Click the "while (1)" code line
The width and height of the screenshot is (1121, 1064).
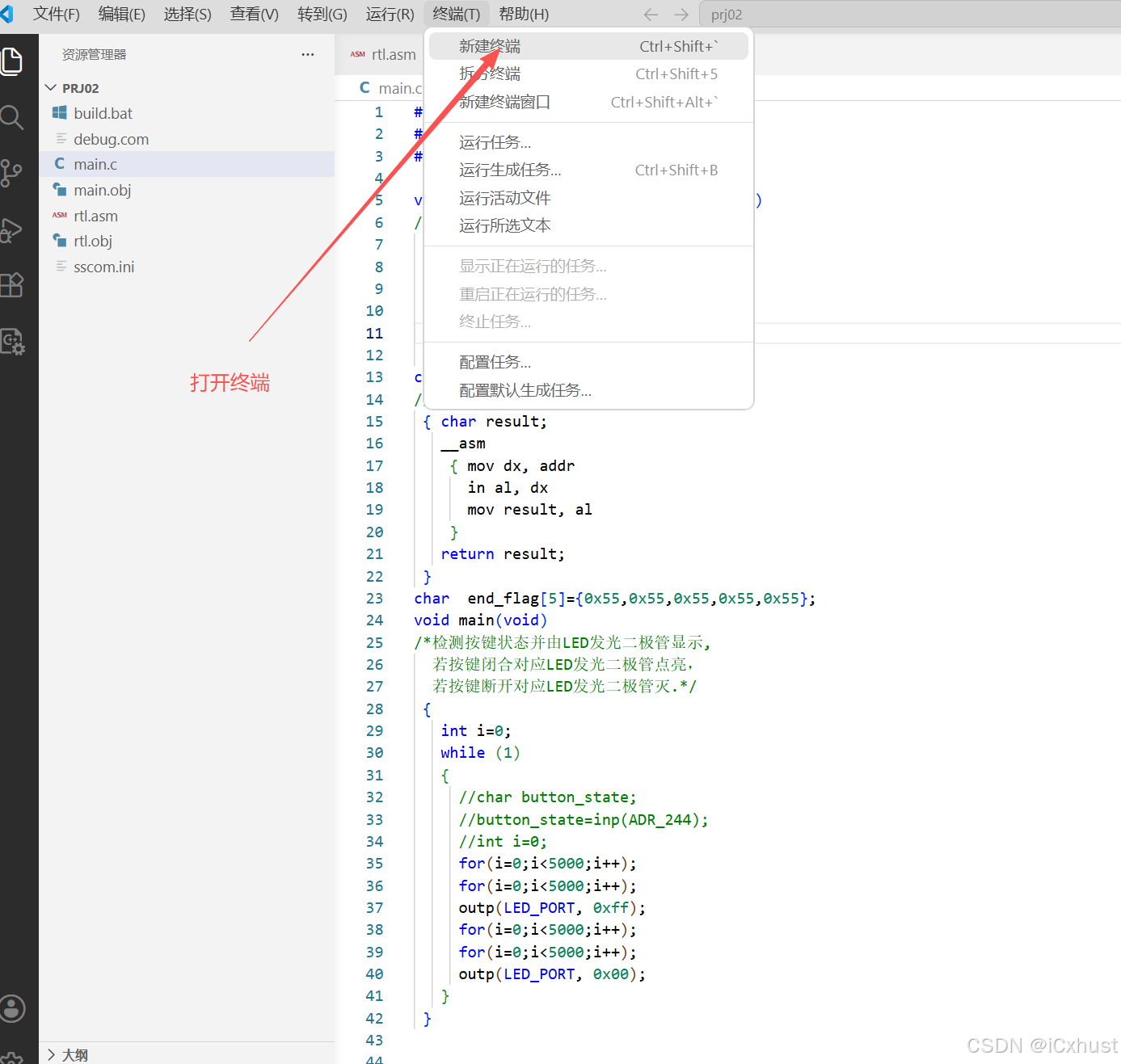(480, 753)
